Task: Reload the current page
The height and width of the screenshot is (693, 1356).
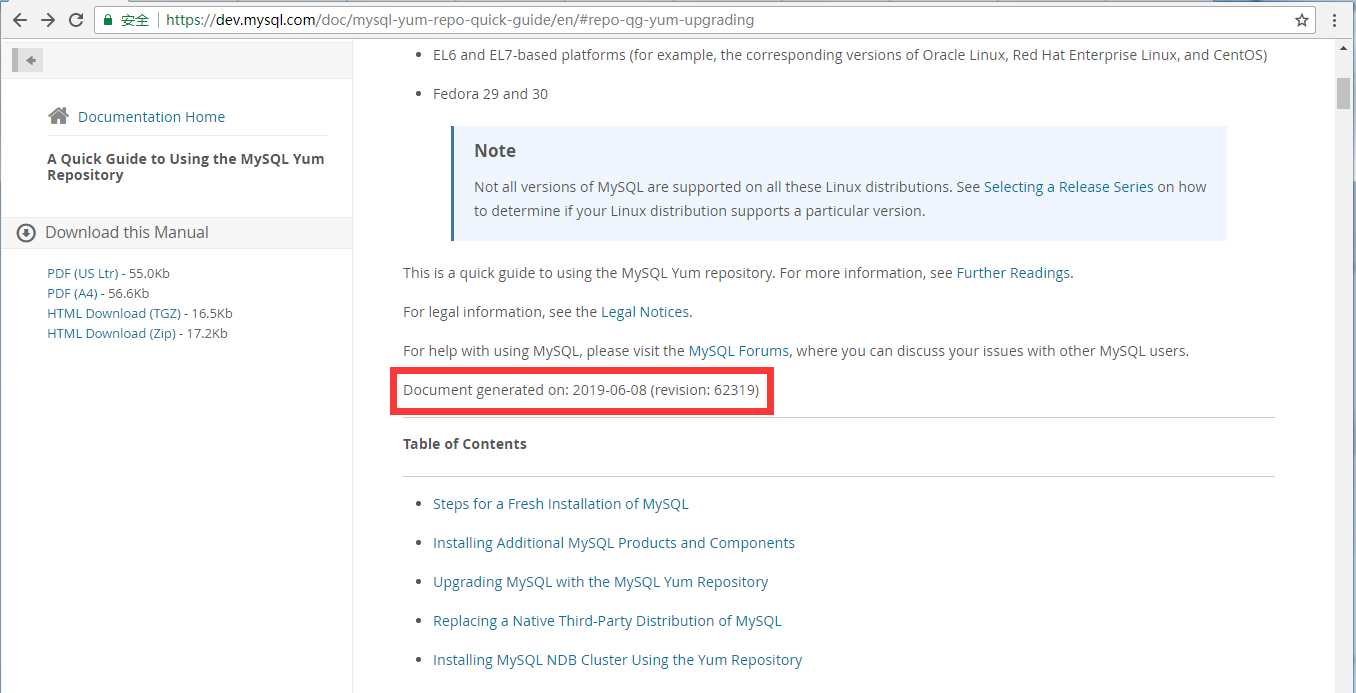Action: tap(76, 20)
